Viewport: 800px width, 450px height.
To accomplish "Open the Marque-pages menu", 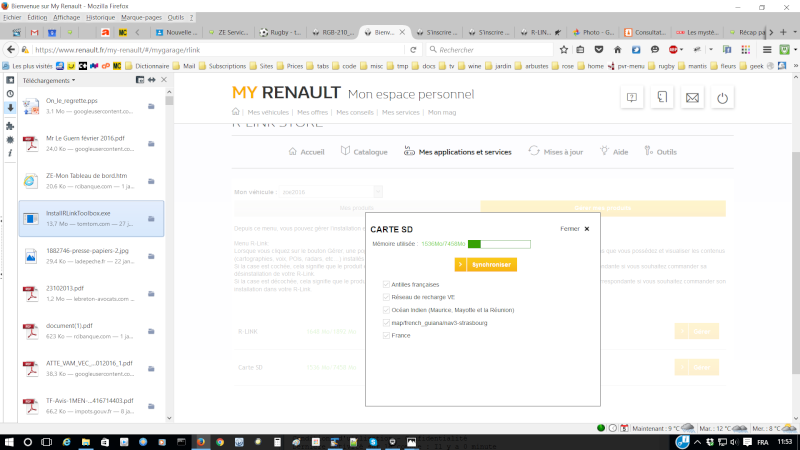I will coord(141,17).
